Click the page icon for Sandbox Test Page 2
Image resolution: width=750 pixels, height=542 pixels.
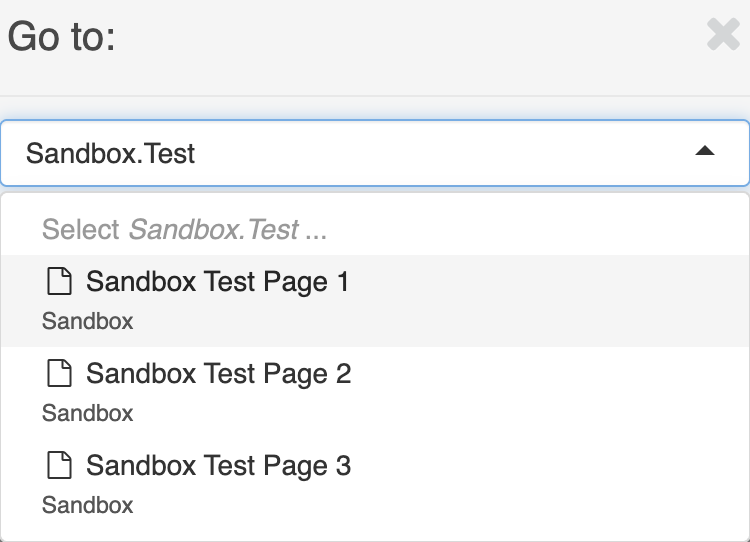tap(61, 374)
